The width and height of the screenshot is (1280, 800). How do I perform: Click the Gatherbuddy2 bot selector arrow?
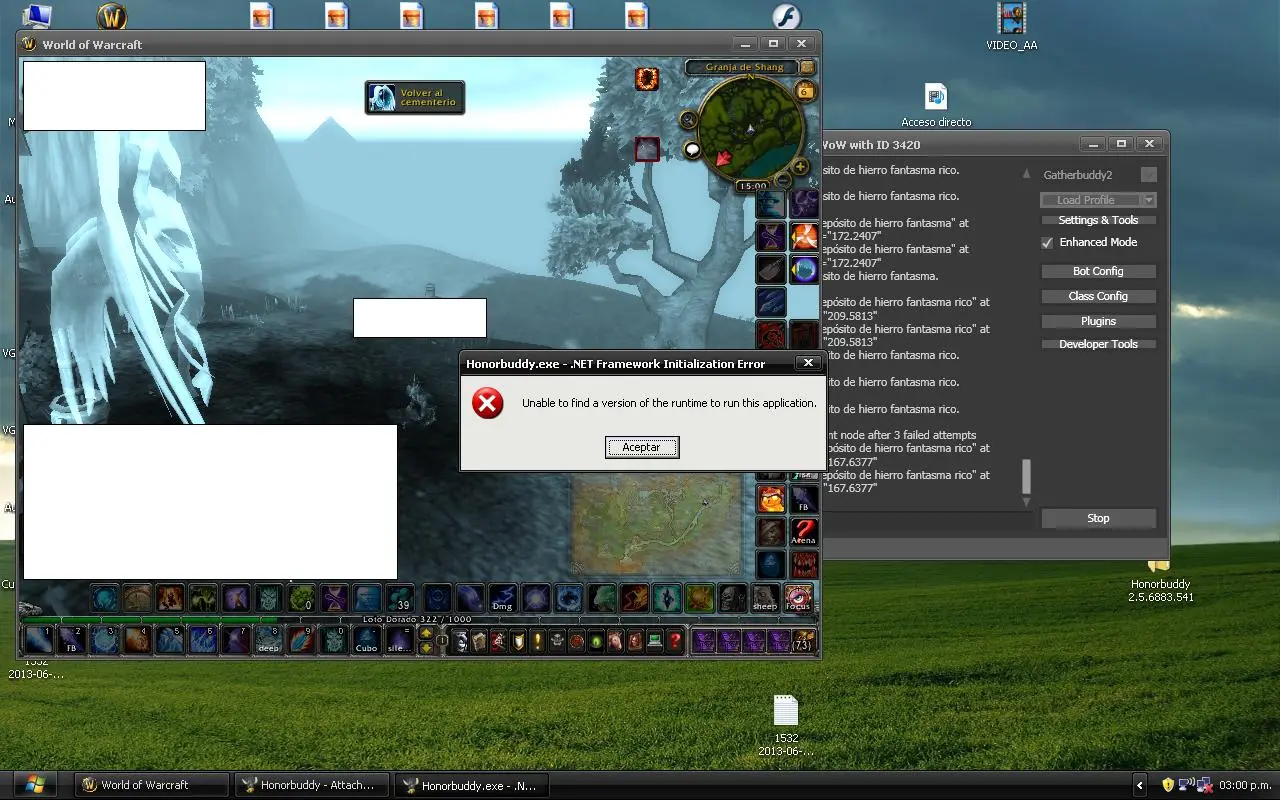coord(1149,175)
